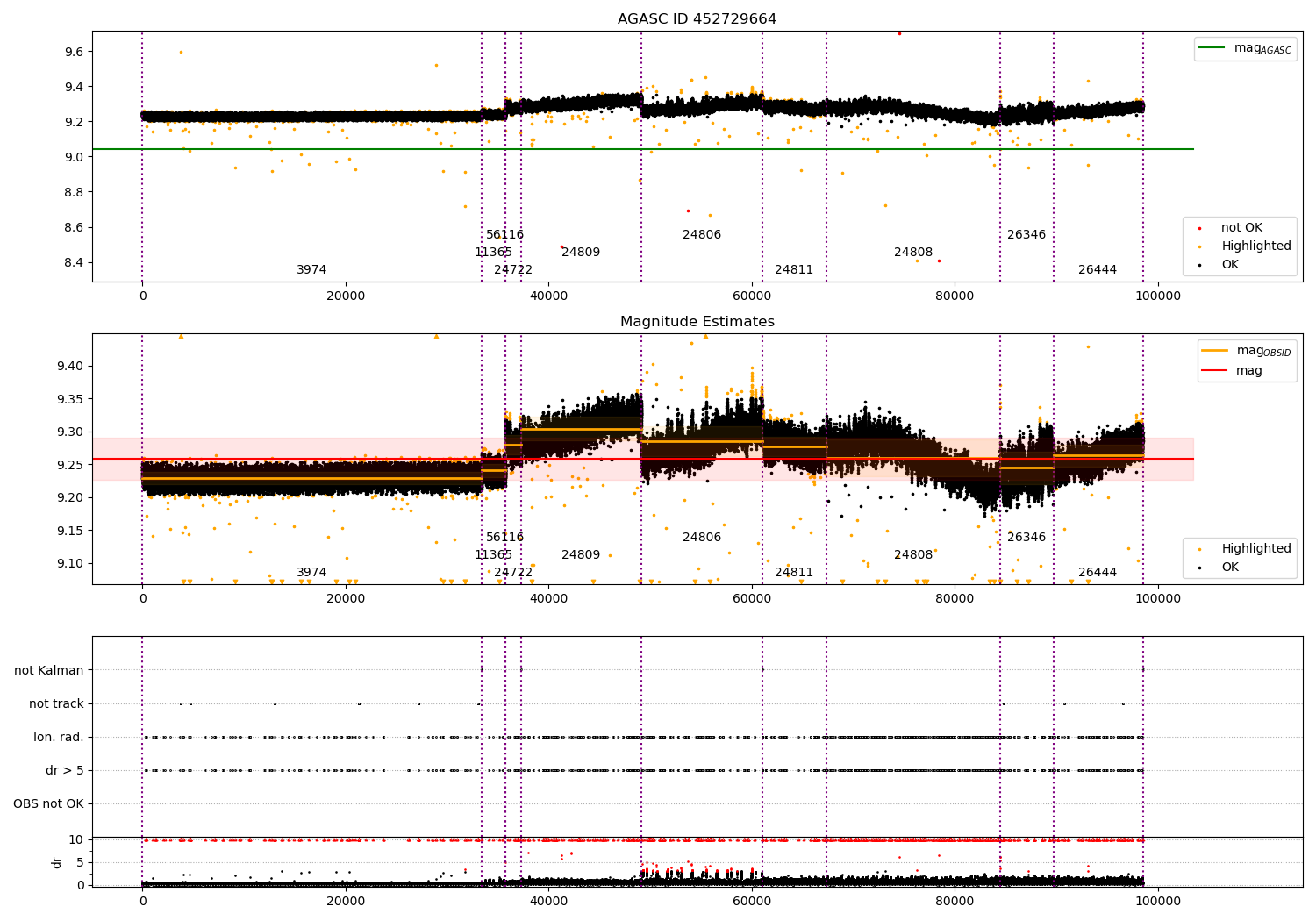Click obsid 24811 in the Magnitude Estimates plot
The image size is (1316, 921).
click(794, 573)
